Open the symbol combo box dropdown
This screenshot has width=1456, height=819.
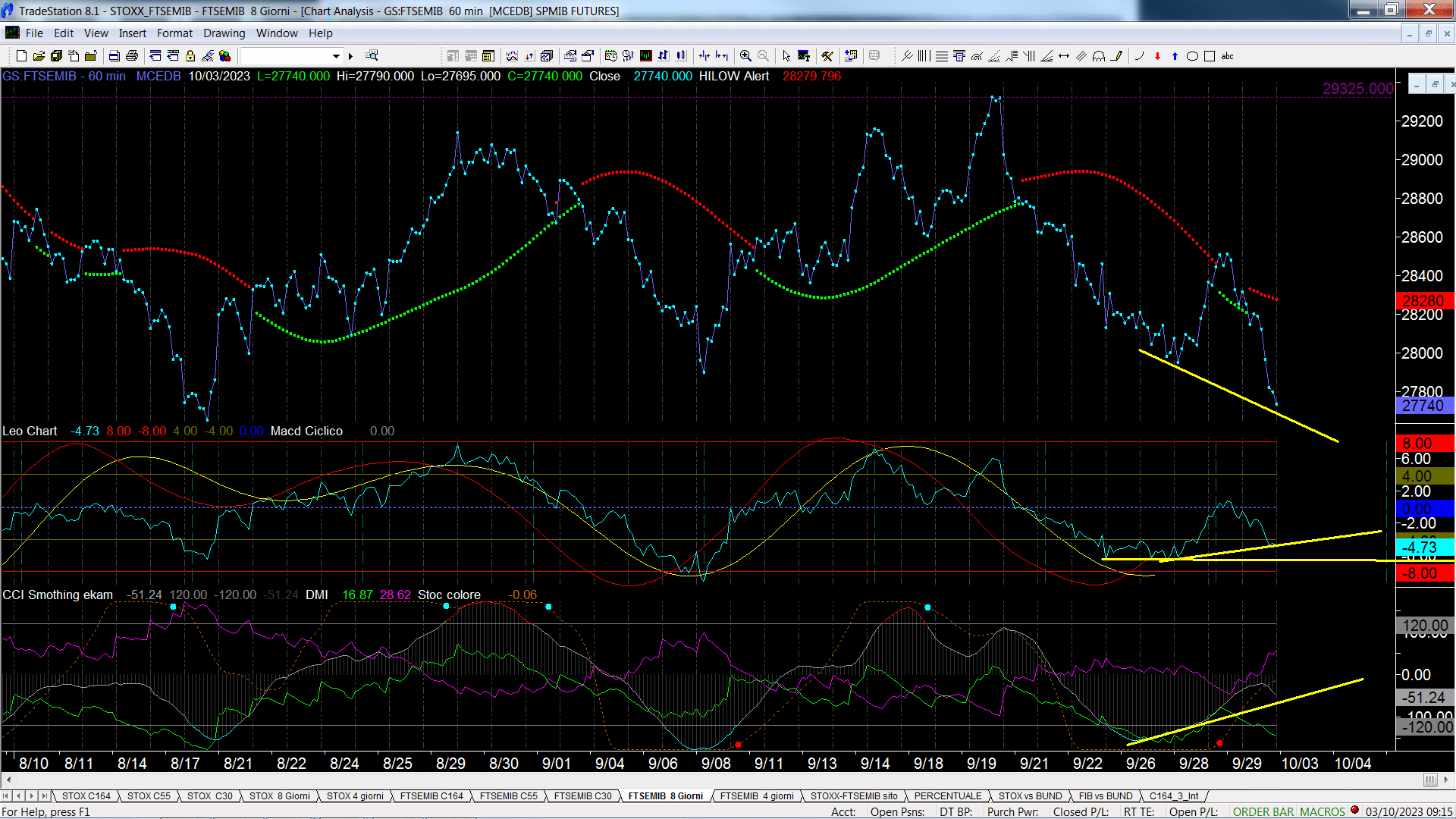[336, 55]
